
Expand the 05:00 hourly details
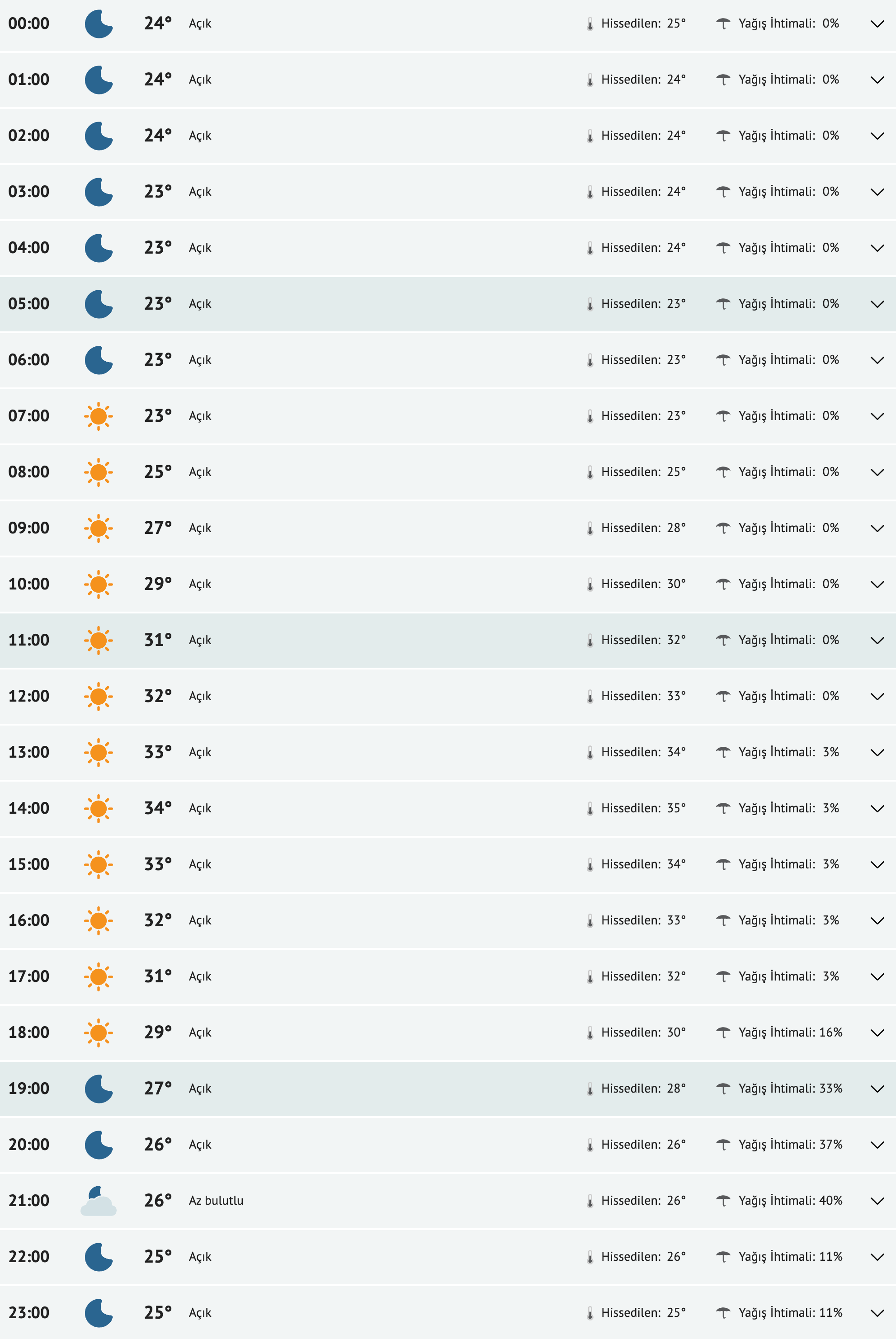click(877, 304)
